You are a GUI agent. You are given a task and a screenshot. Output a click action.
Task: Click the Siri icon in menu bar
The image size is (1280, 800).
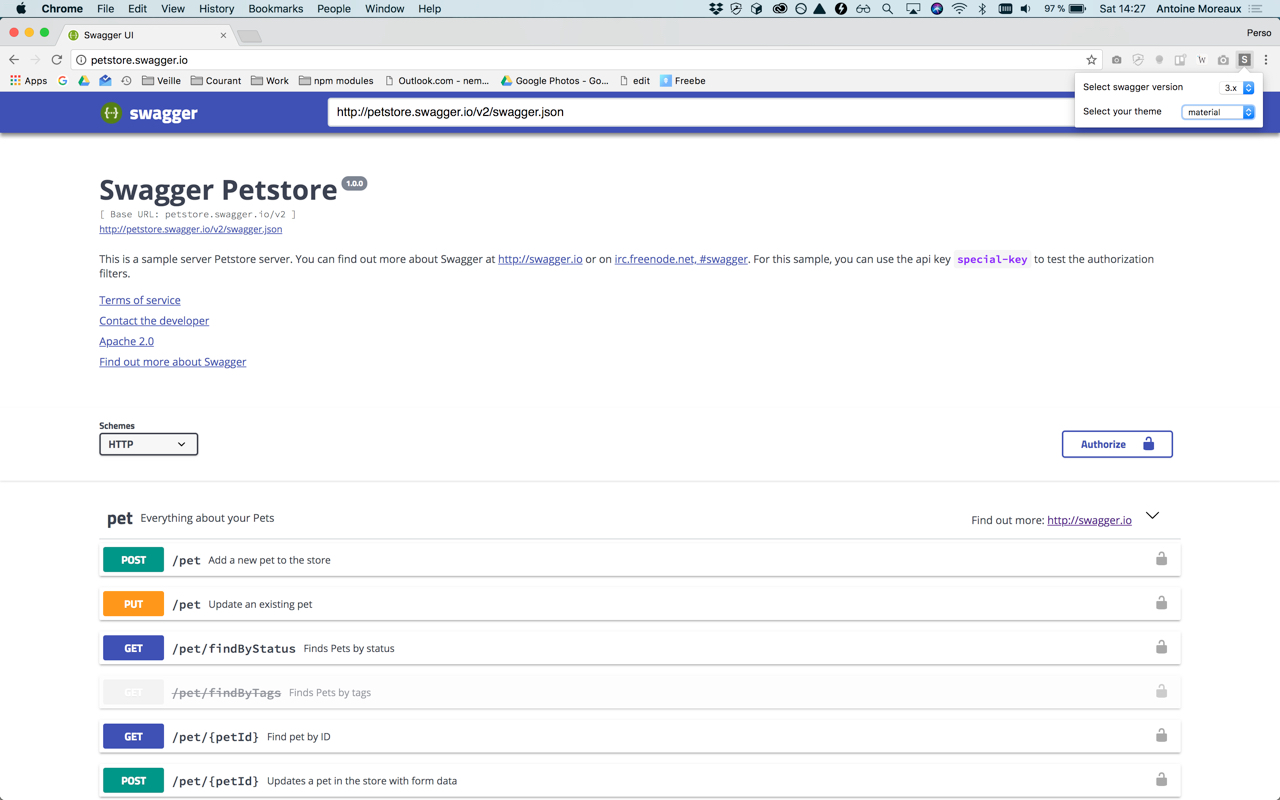(937, 9)
